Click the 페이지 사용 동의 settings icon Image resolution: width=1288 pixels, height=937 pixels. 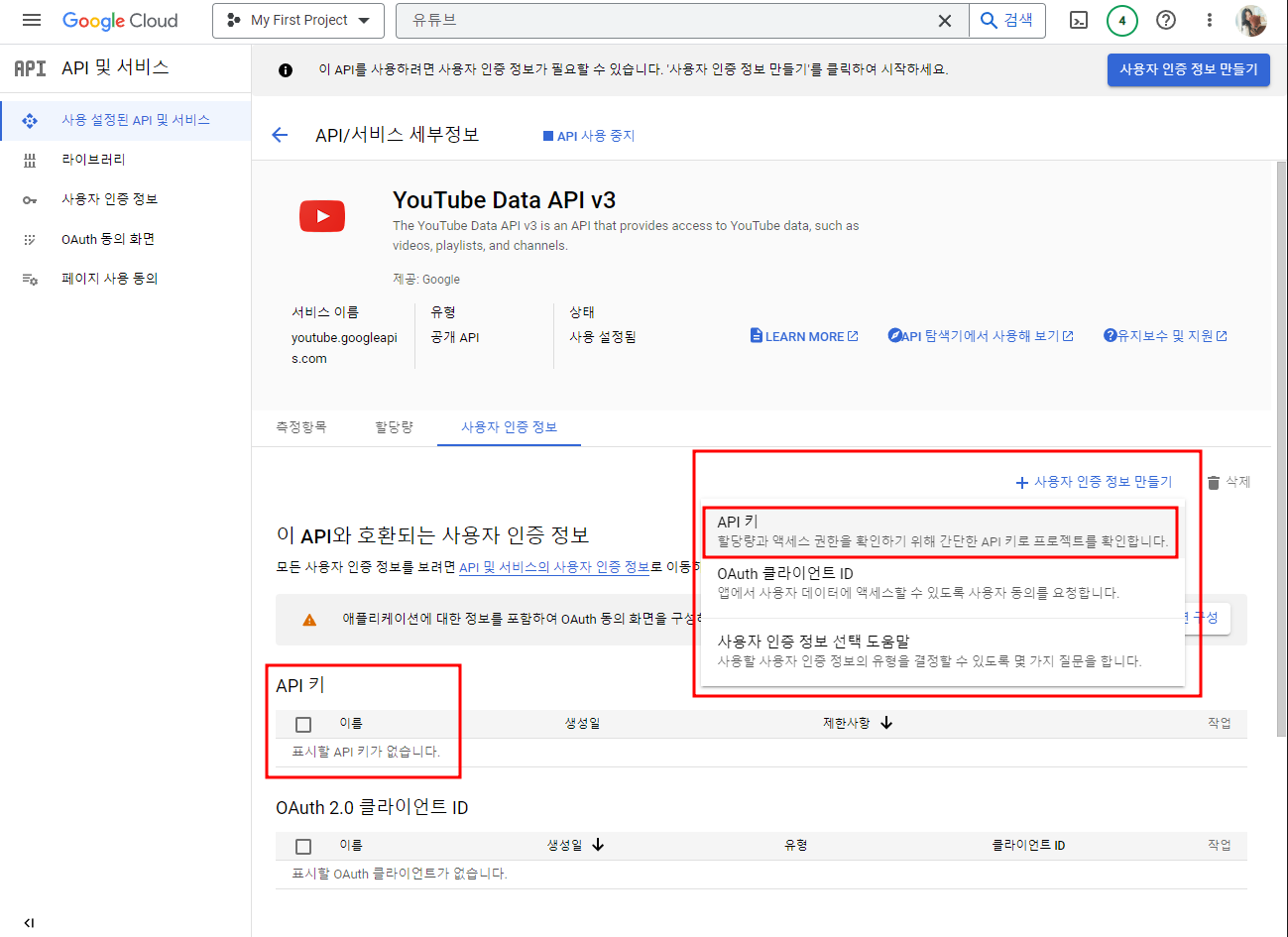point(30,280)
